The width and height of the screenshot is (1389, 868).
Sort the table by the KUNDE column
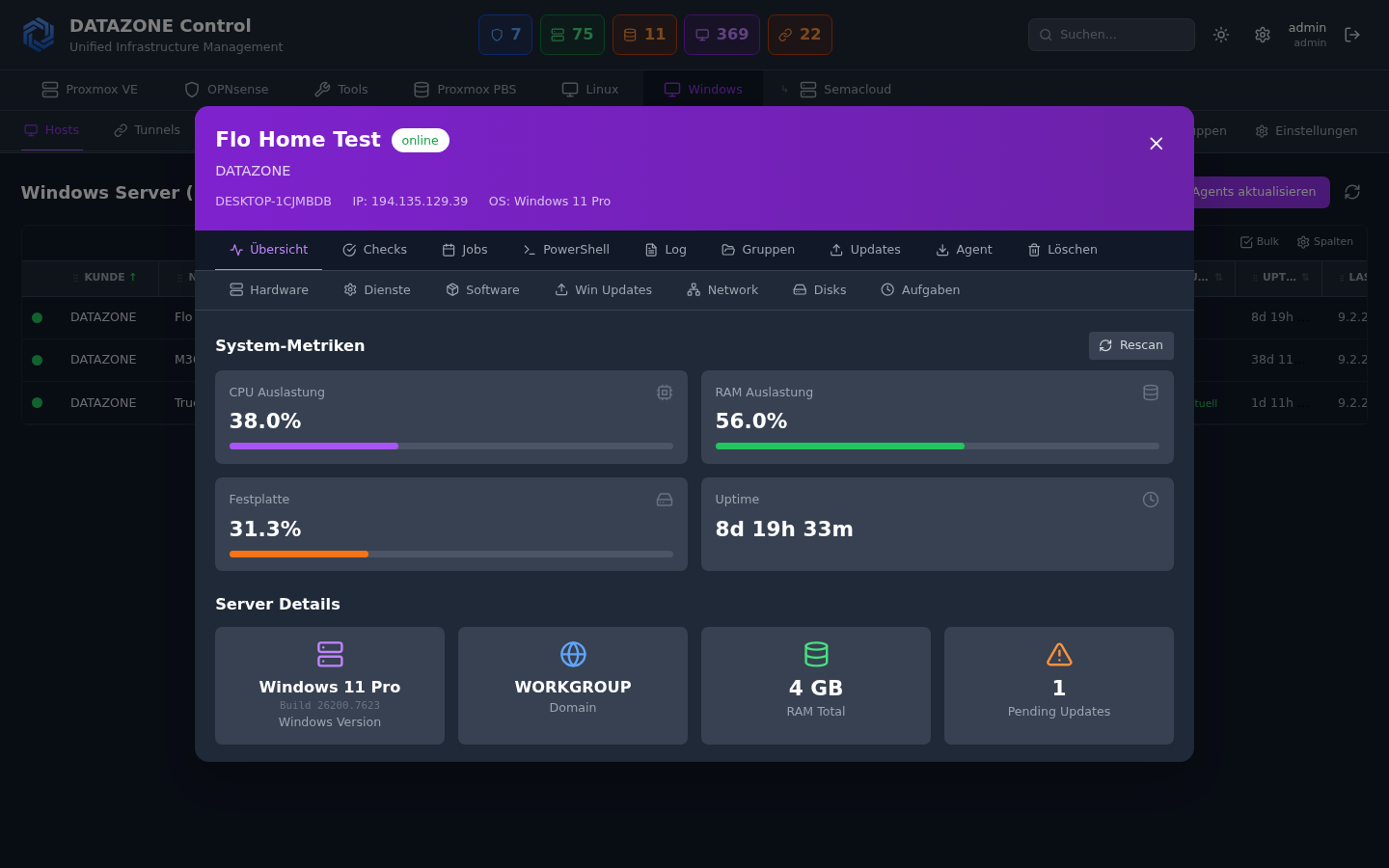coord(105,277)
